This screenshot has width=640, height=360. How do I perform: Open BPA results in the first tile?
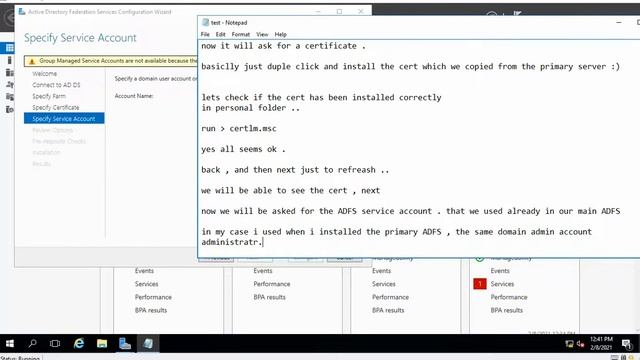[x=151, y=310]
